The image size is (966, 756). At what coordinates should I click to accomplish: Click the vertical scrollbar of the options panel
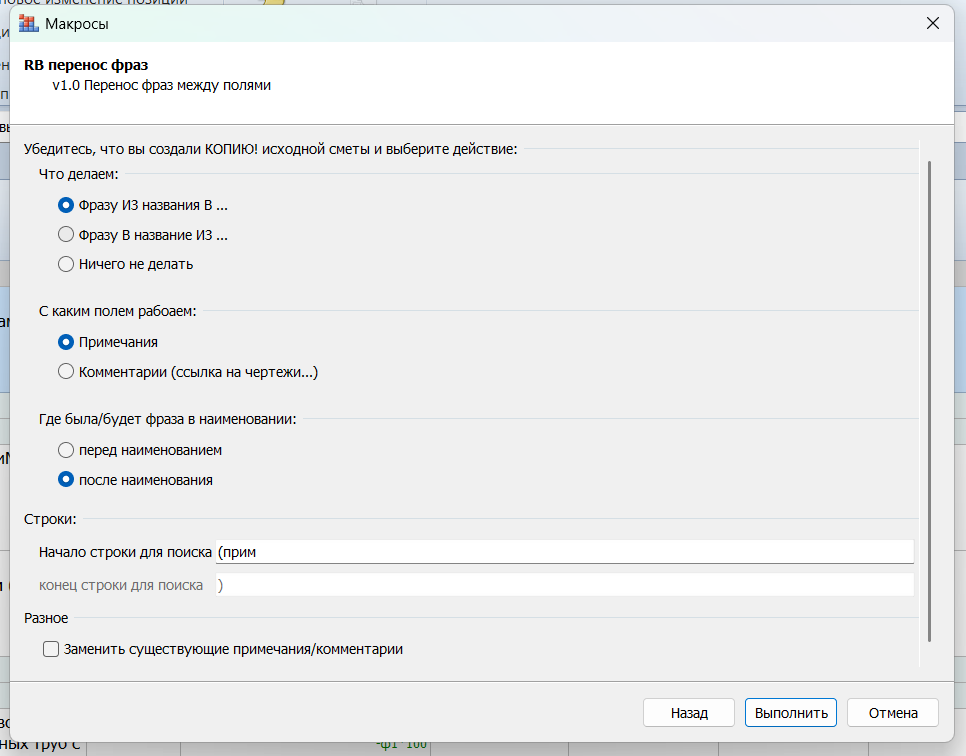click(930, 400)
